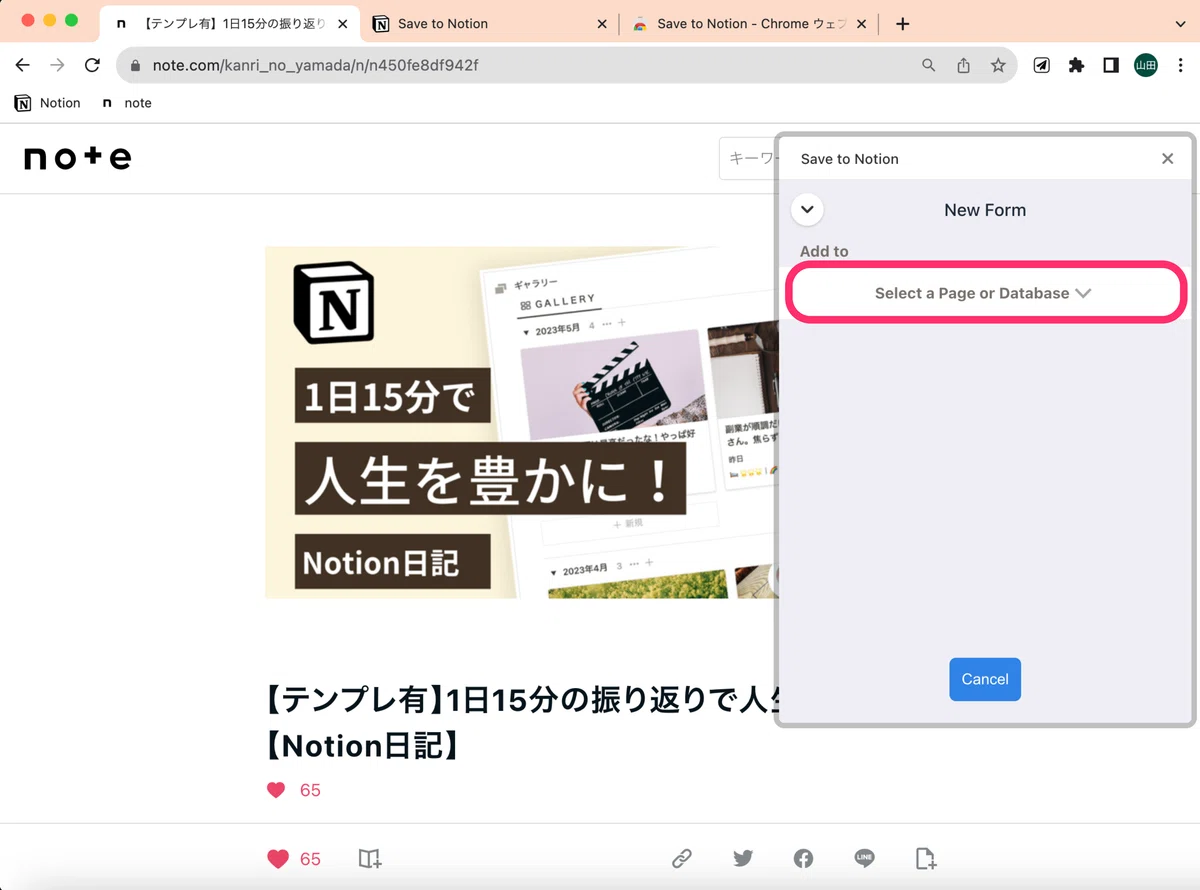Screen dimensions: 1200x890
Task: Click the article title heading
Action: [x=521, y=723]
